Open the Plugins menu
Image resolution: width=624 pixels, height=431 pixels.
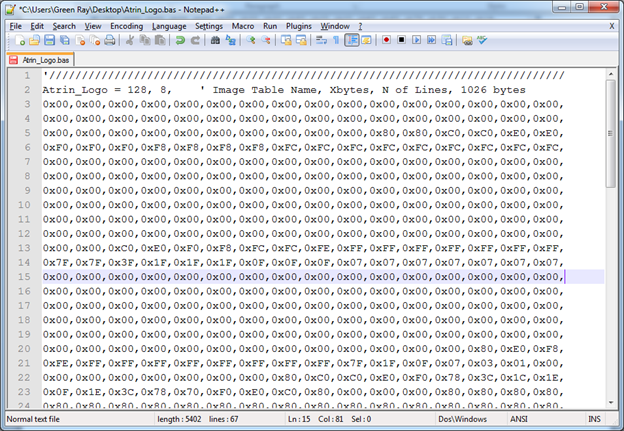point(298,26)
